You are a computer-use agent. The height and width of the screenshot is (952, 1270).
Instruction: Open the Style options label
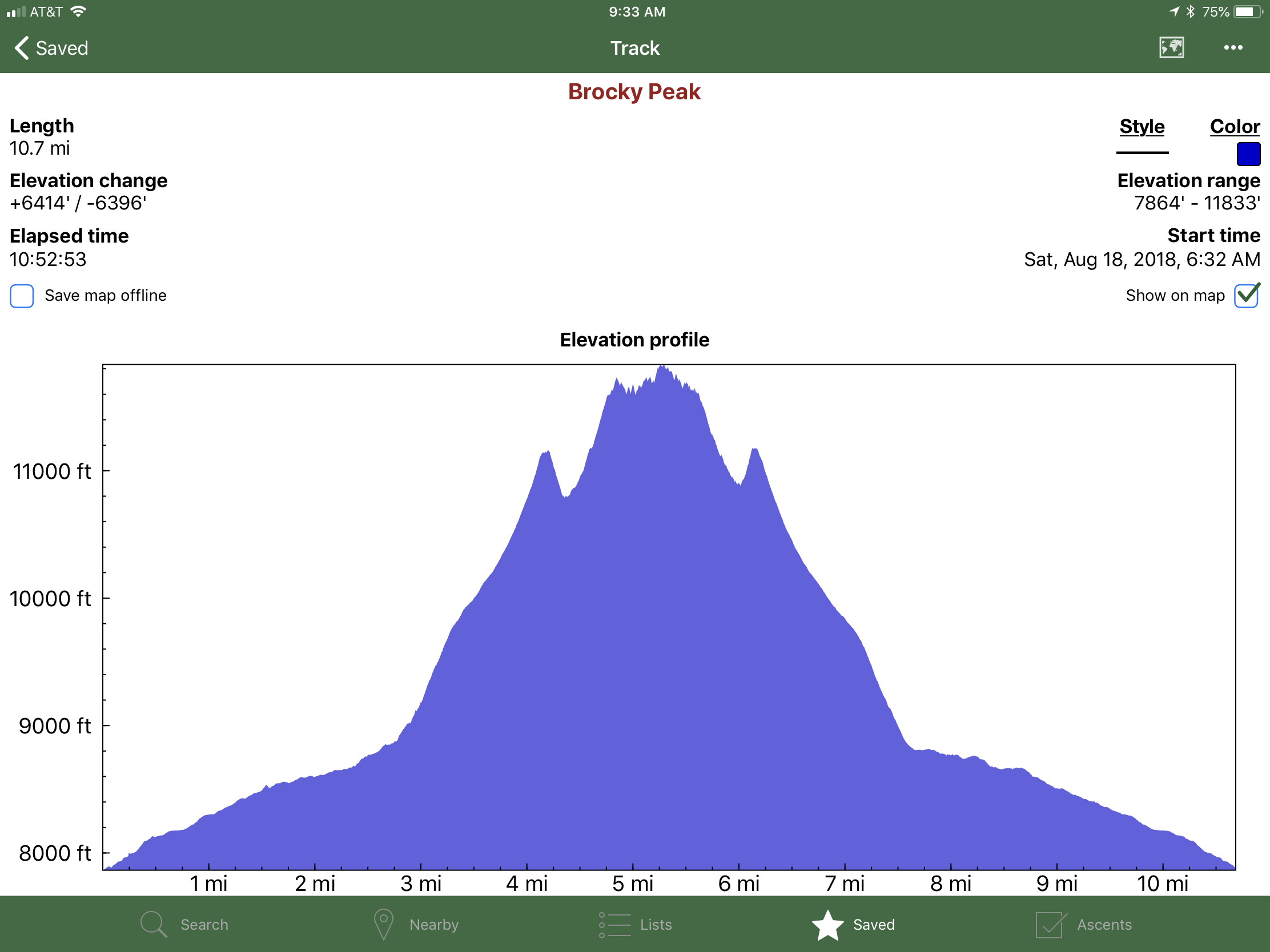coord(1142,126)
